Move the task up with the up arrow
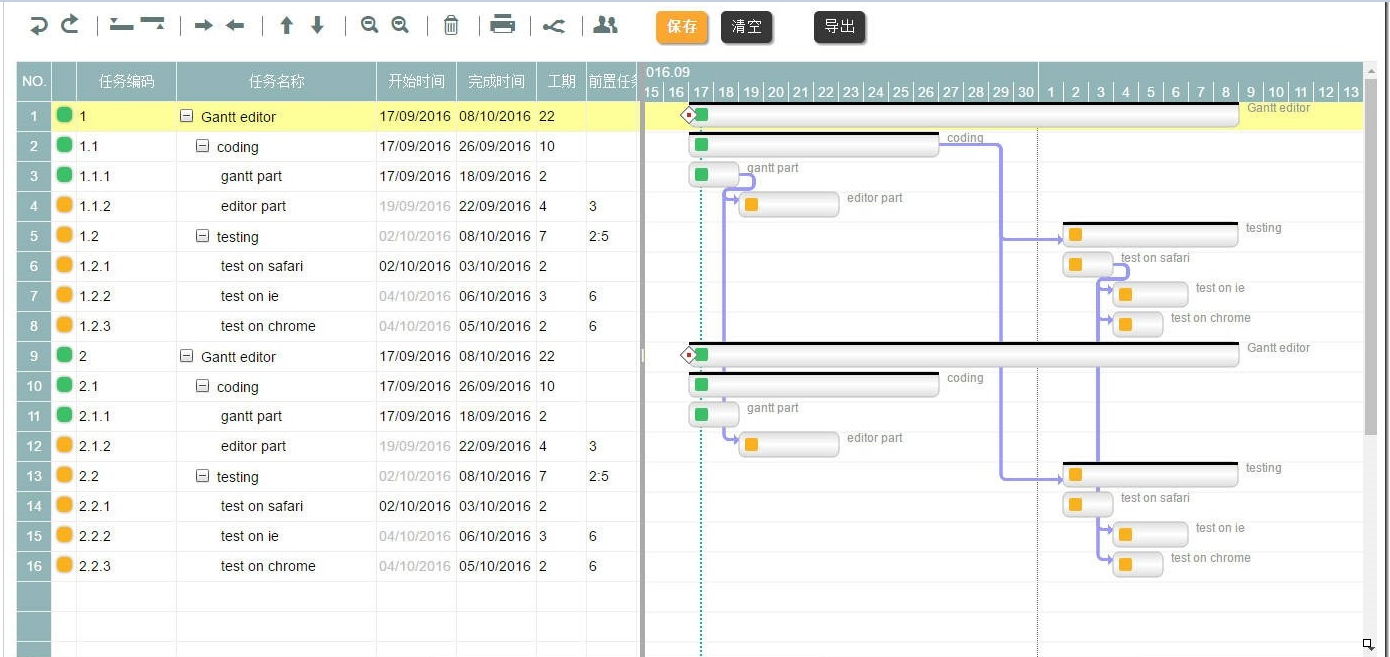The image size is (1390, 657). pyautogui.click(x=286, y=26)
